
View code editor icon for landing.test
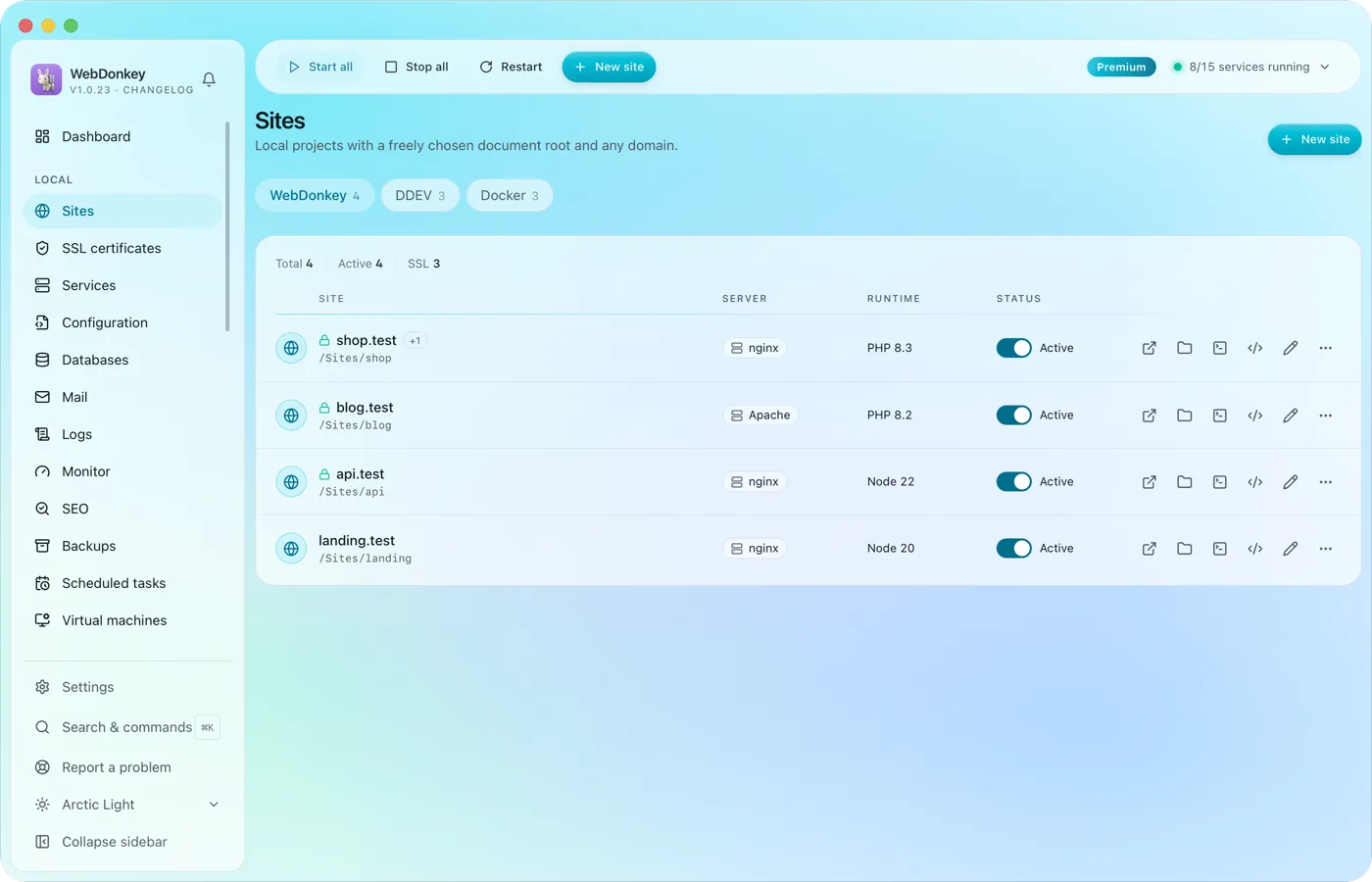point(1255,549)
